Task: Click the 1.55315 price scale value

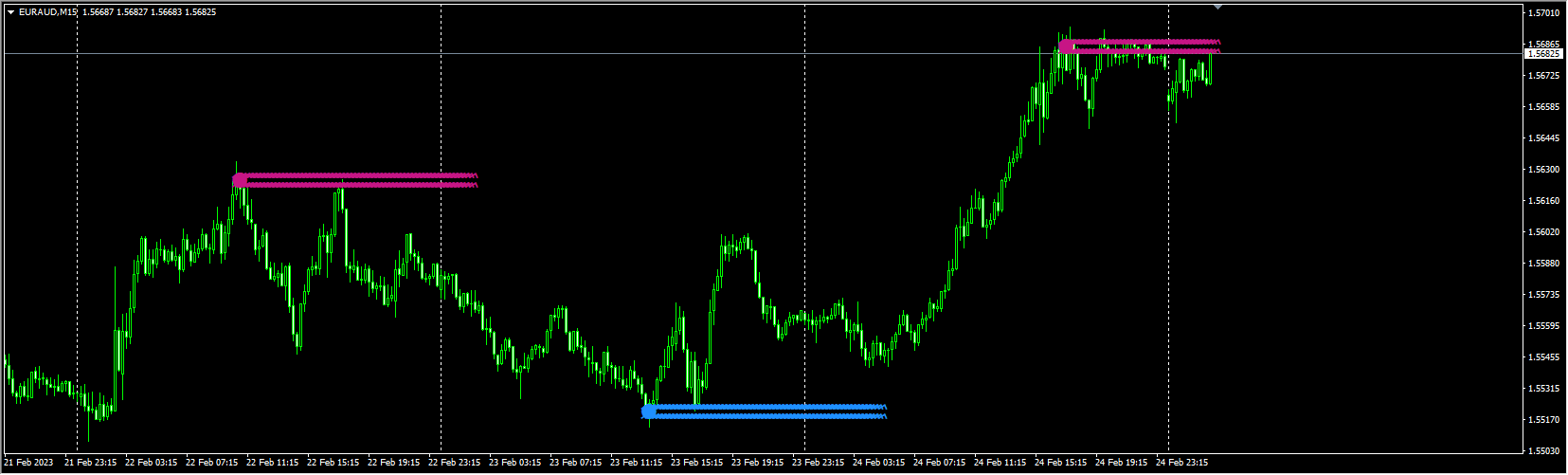Action: coord(1544,389)
